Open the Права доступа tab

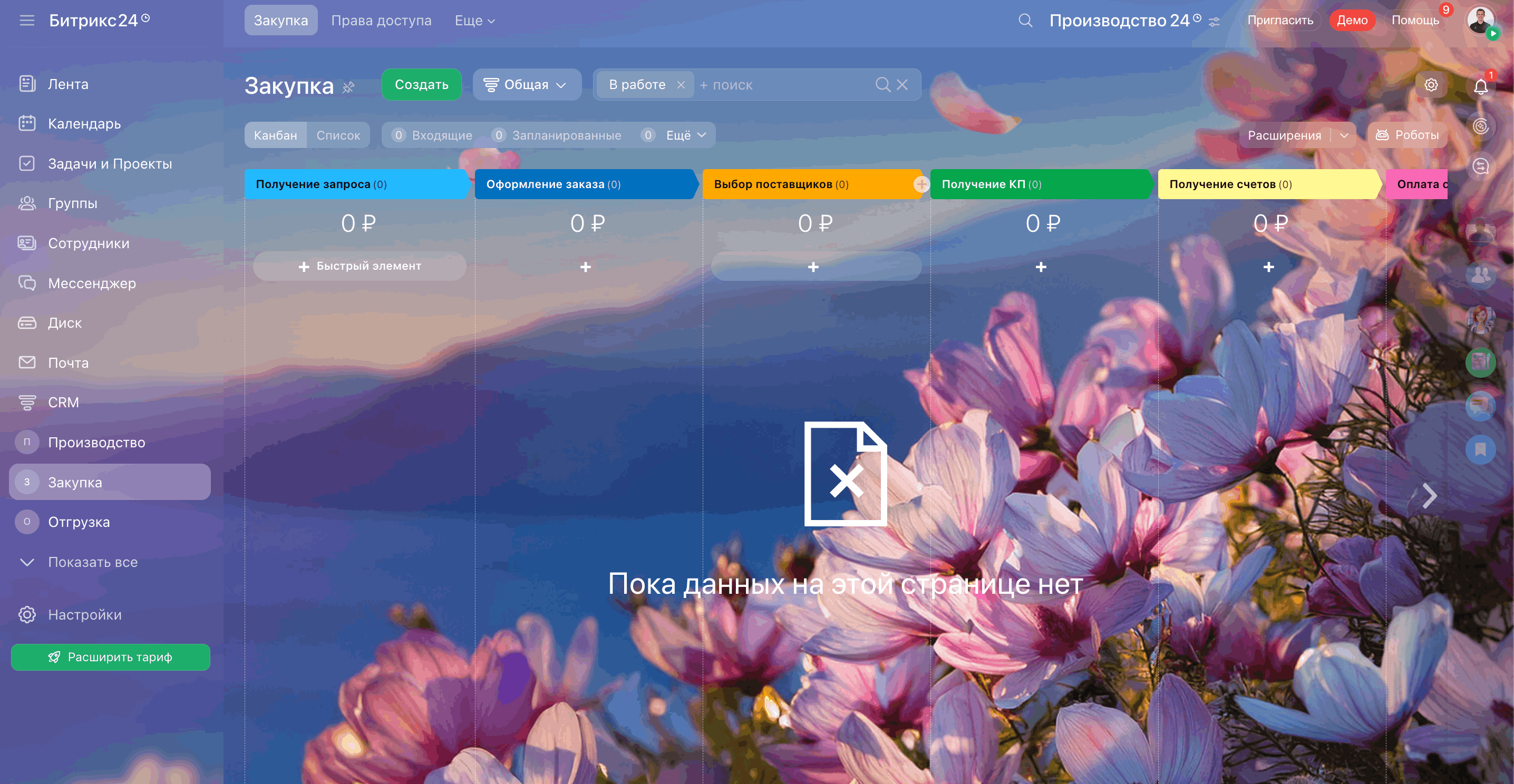pos(381,21)
